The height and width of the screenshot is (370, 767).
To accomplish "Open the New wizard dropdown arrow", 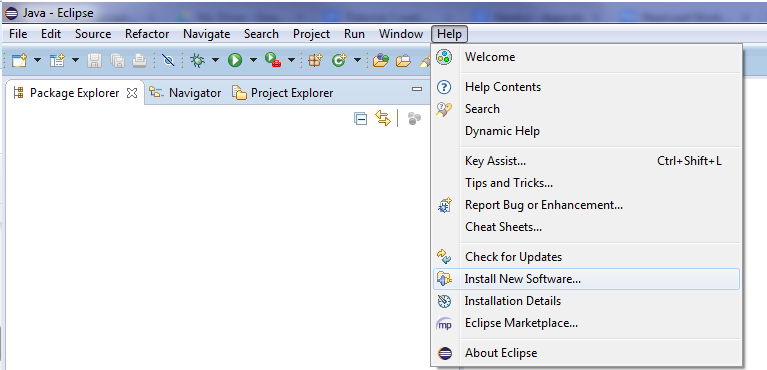I will coord(37,60).
